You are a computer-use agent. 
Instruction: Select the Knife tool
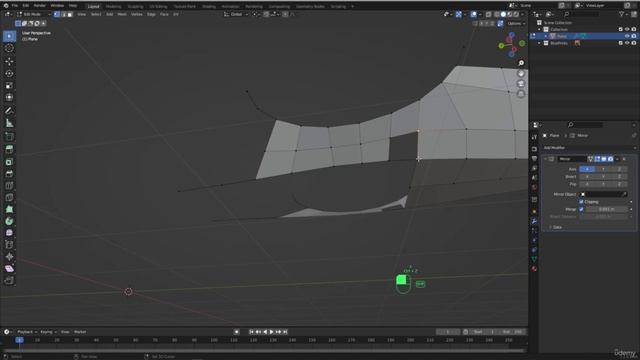coord(9,198)
